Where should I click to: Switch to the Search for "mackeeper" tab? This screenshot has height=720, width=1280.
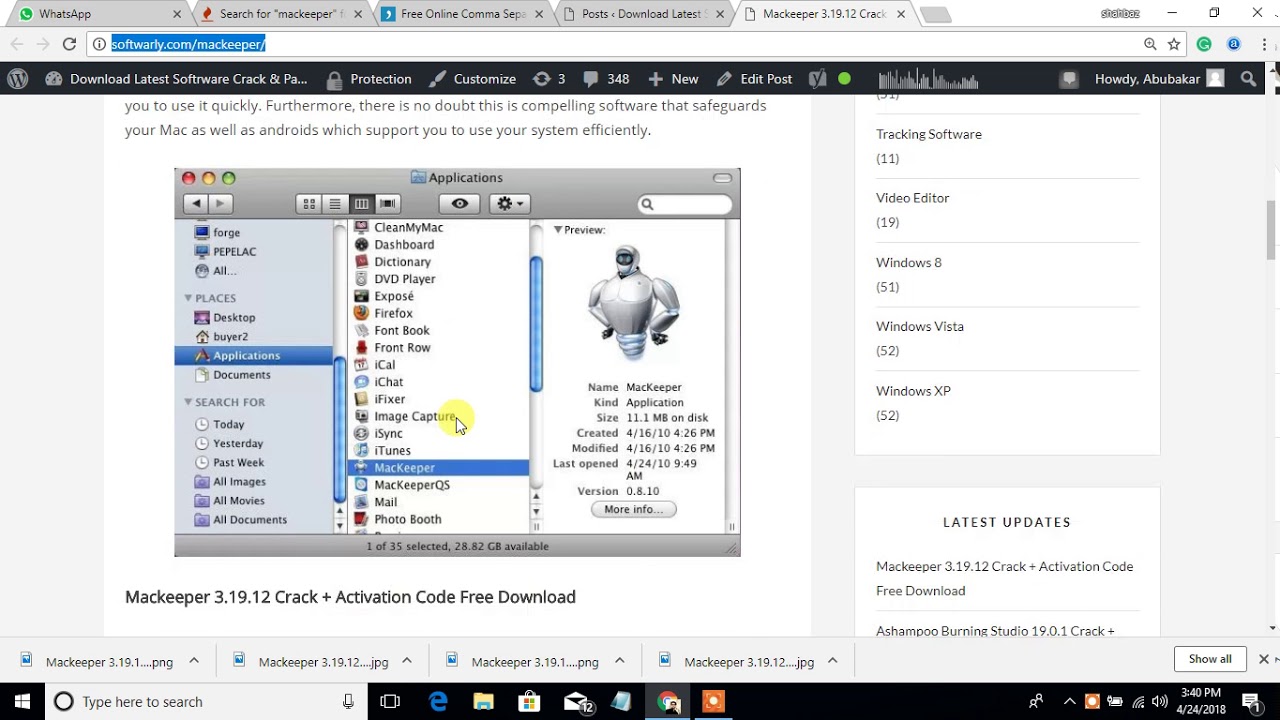[280, 14]
